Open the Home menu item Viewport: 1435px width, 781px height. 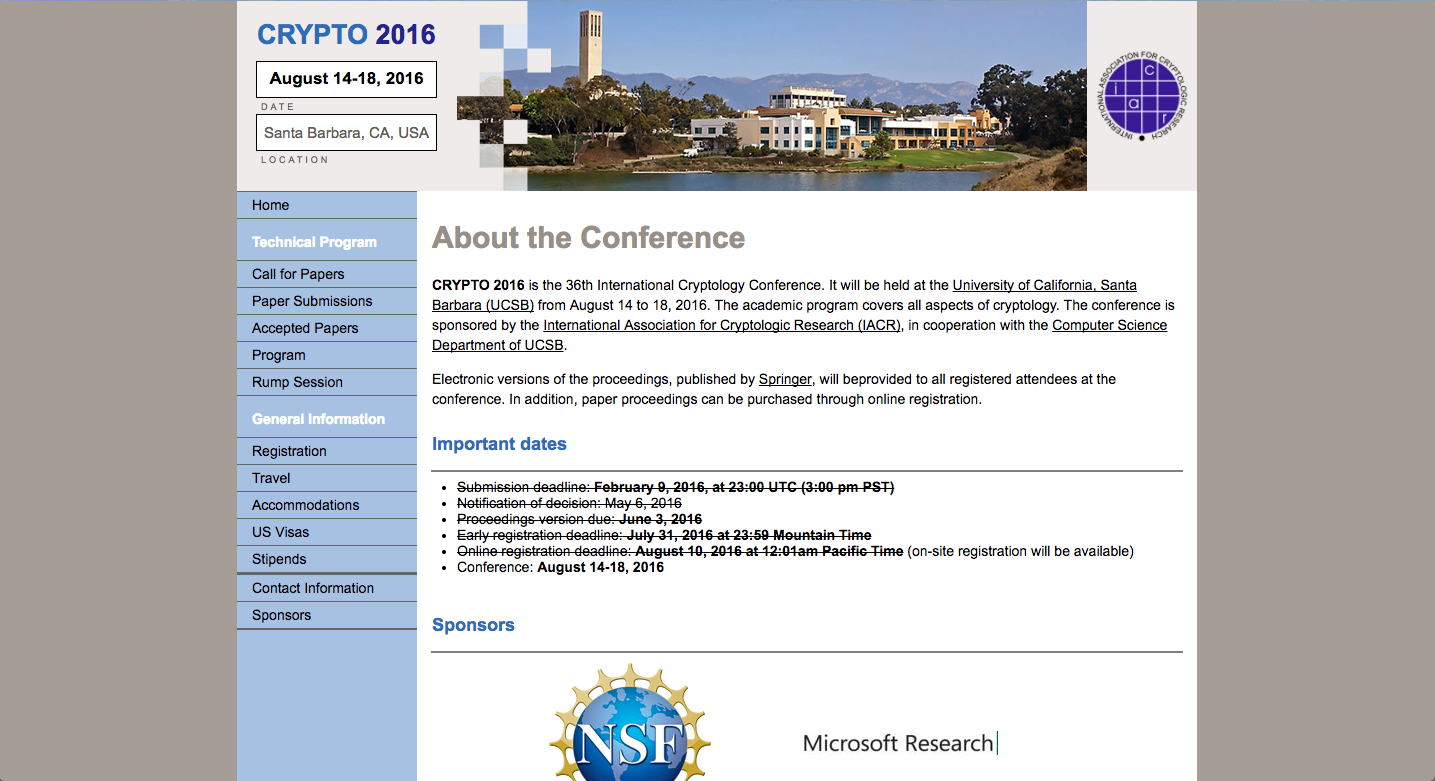pos(327,205)
